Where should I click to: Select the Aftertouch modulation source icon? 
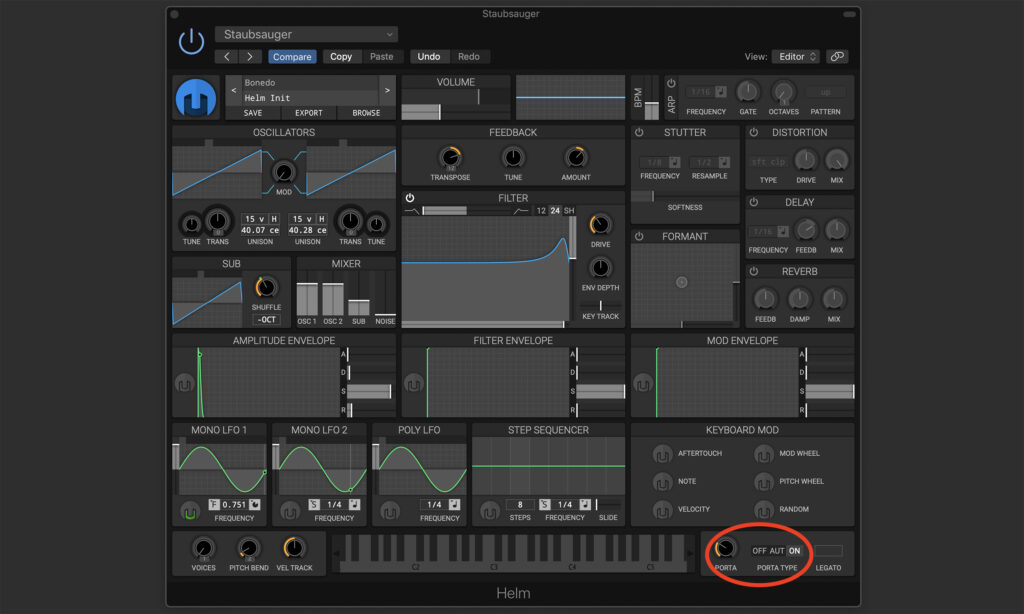point(662,453)
